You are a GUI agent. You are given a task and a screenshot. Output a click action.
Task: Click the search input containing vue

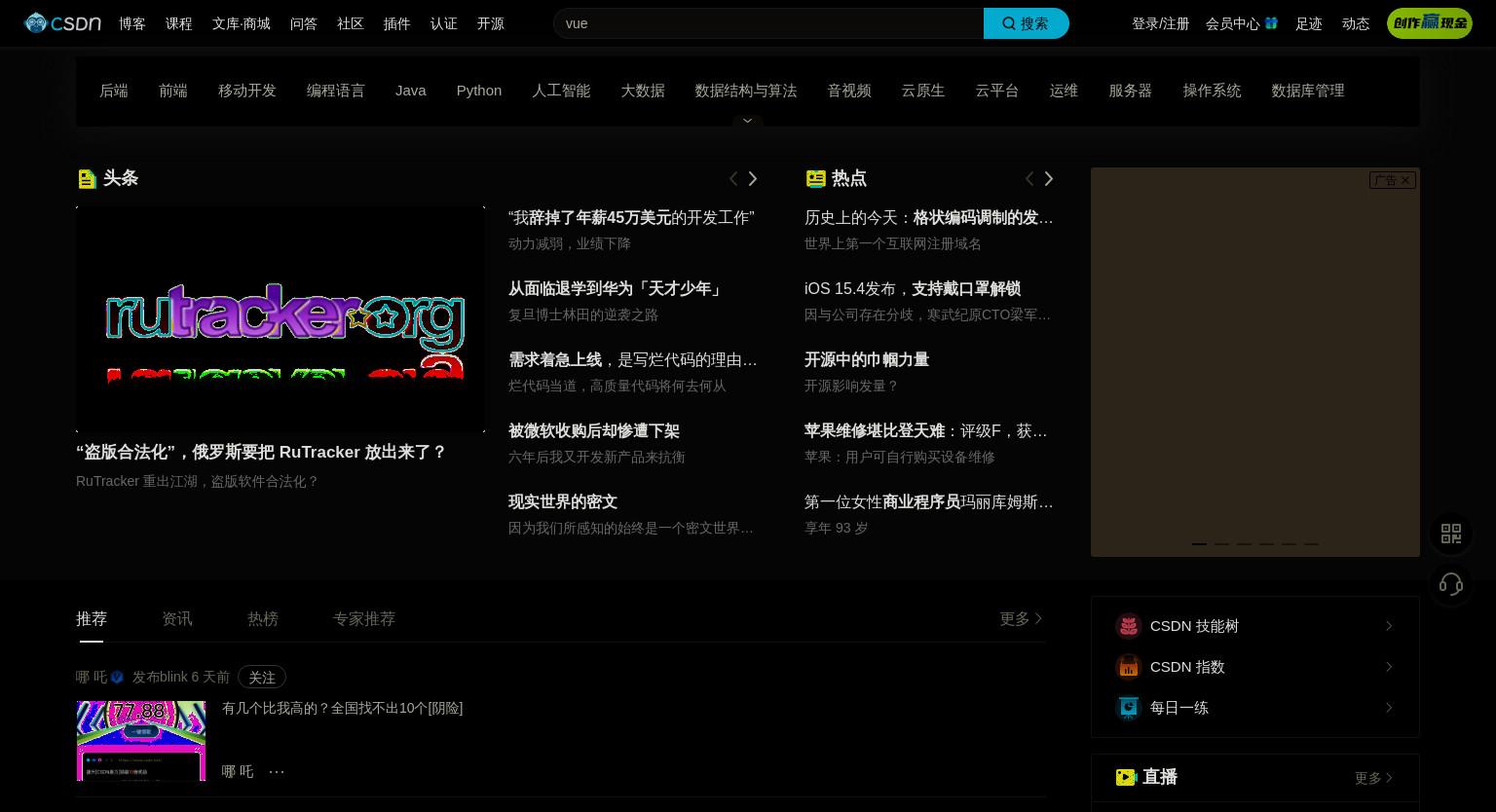tap(768, 23)
